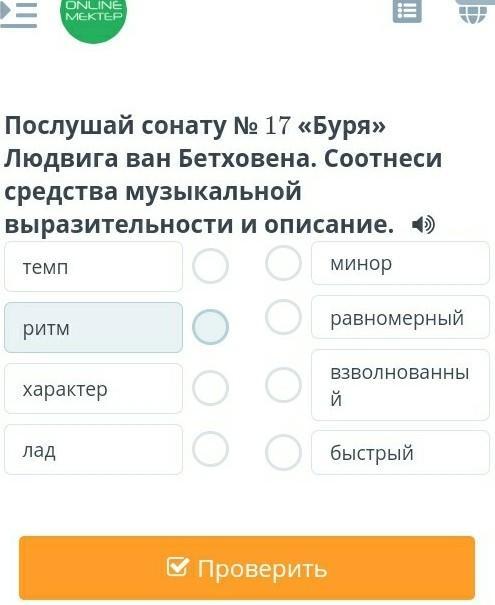The width and height of the screenshot is (495, 605).
Task: Play the audio speaker icon
Action: pos(423,225)
